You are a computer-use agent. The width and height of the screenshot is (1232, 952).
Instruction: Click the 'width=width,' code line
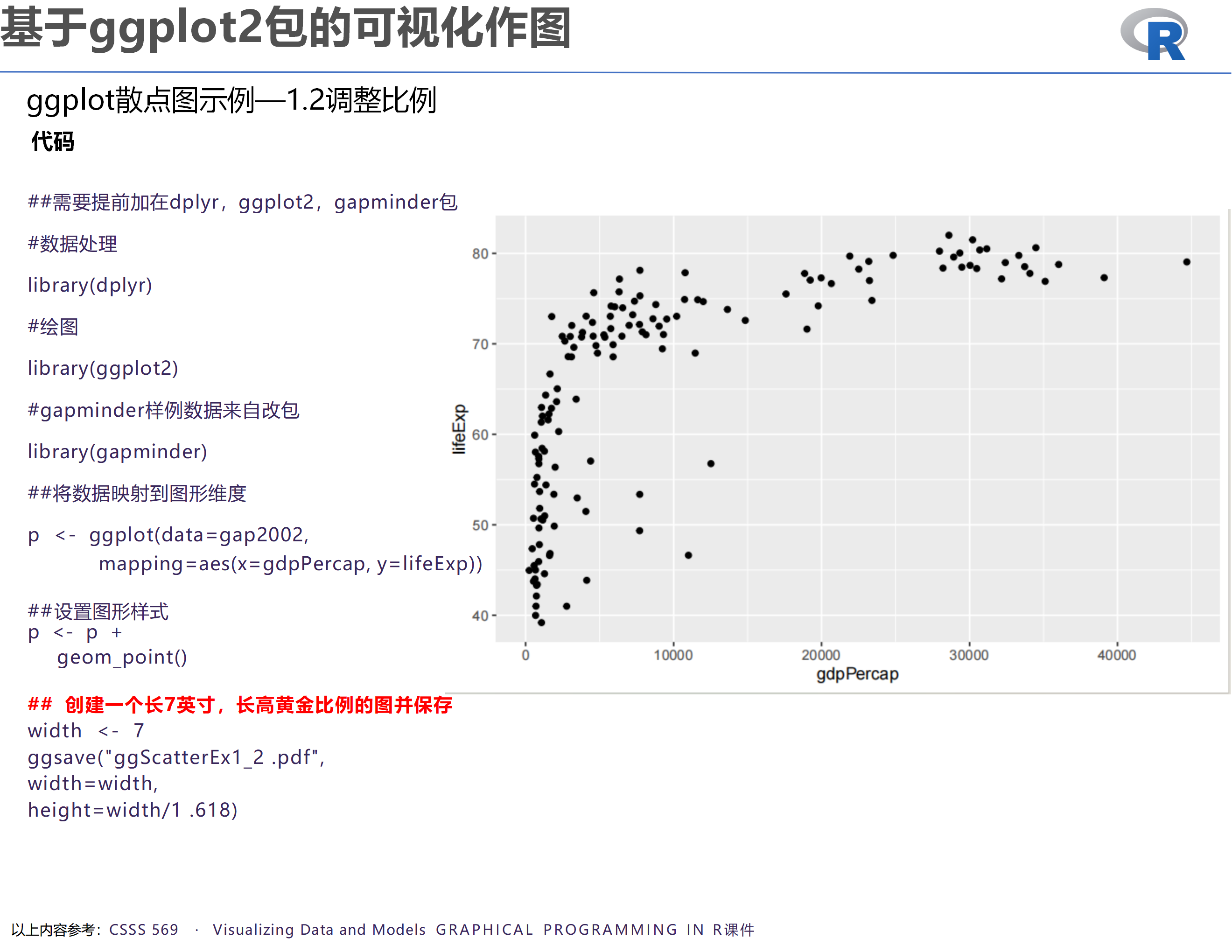coord(93,784)
